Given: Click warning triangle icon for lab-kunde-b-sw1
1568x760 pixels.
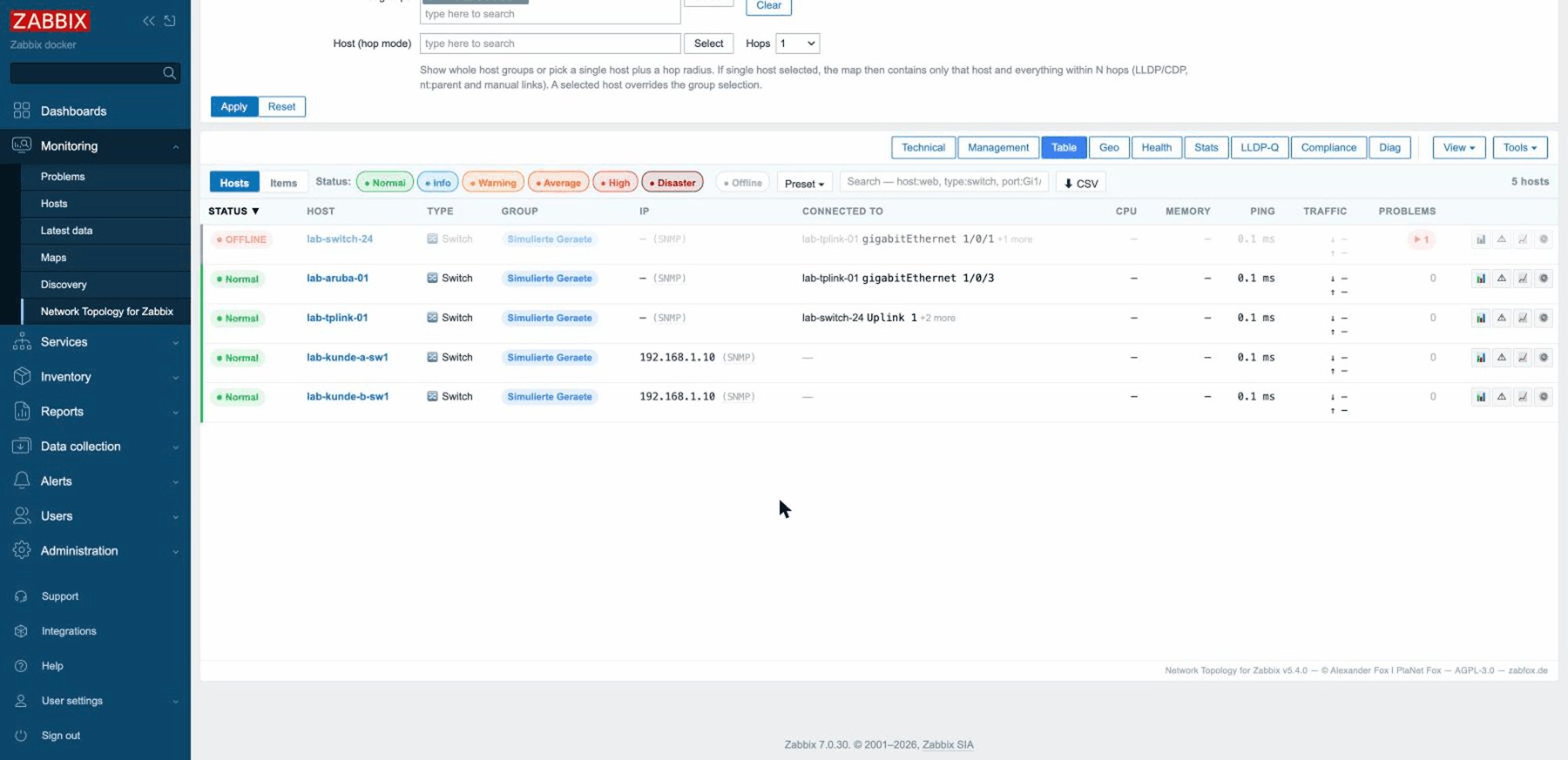Looking at the screenshot, I should [1501, 397].
